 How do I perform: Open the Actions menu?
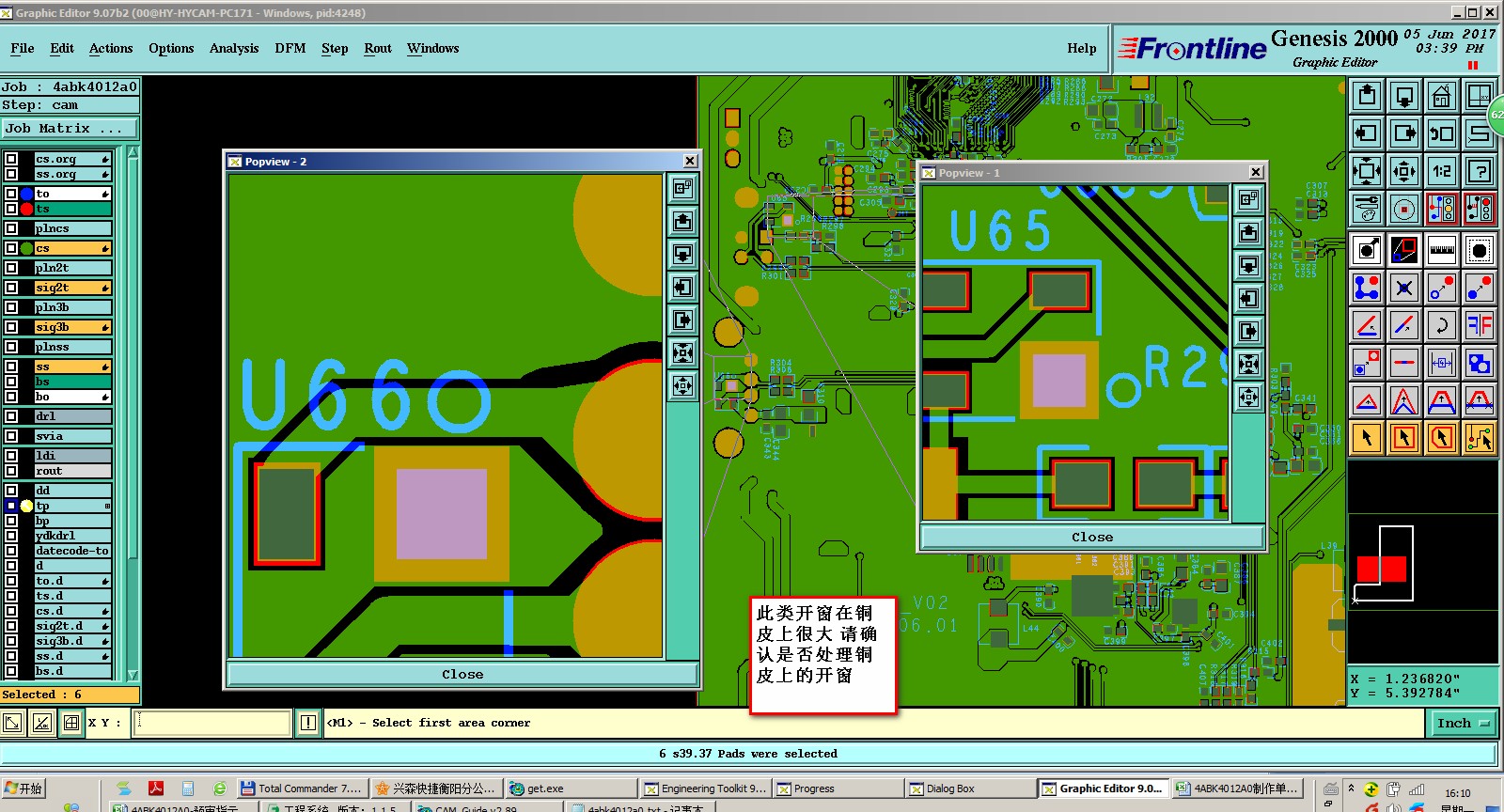coord(111,49)
